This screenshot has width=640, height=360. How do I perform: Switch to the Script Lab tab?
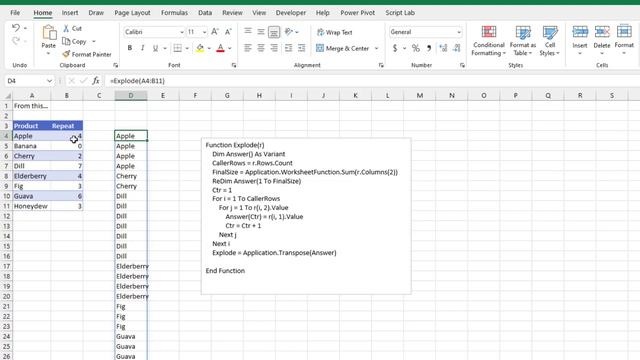pyautogui.click(x=400, y=13)
